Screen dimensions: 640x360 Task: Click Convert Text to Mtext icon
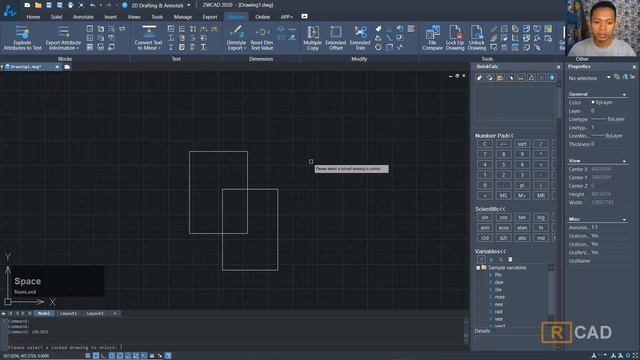click(149, 32)
